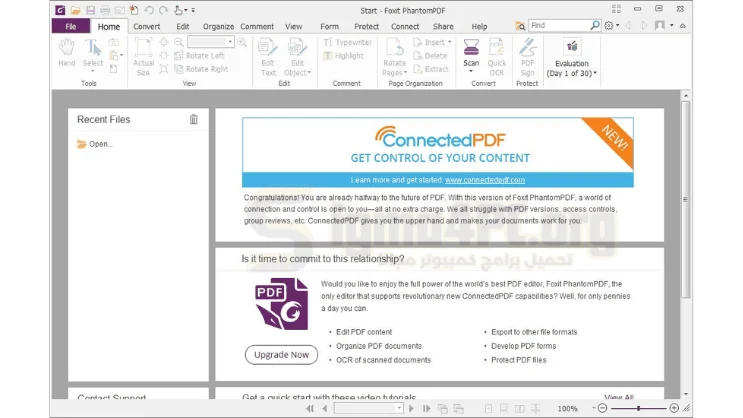Go to last page in status bar
Image resolution: width=743 pixels, height=418 pixels.
(426, 409)
